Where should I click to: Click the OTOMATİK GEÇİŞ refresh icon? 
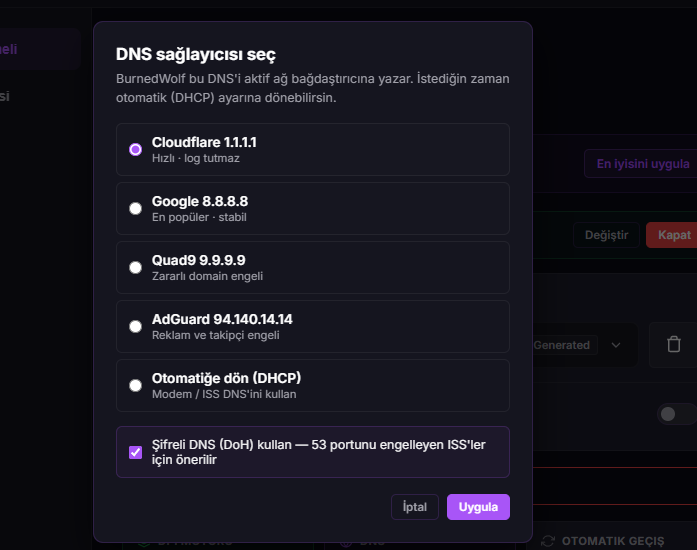pos(548,541)
